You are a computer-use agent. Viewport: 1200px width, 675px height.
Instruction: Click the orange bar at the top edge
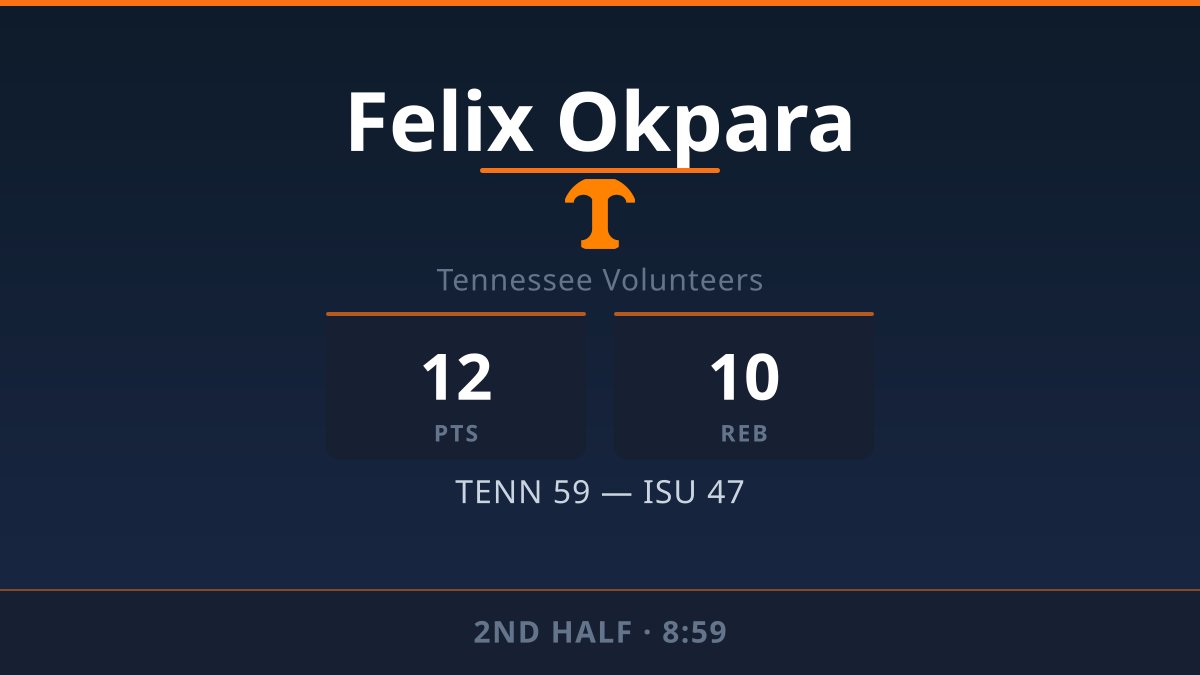(x=600, y=3)
